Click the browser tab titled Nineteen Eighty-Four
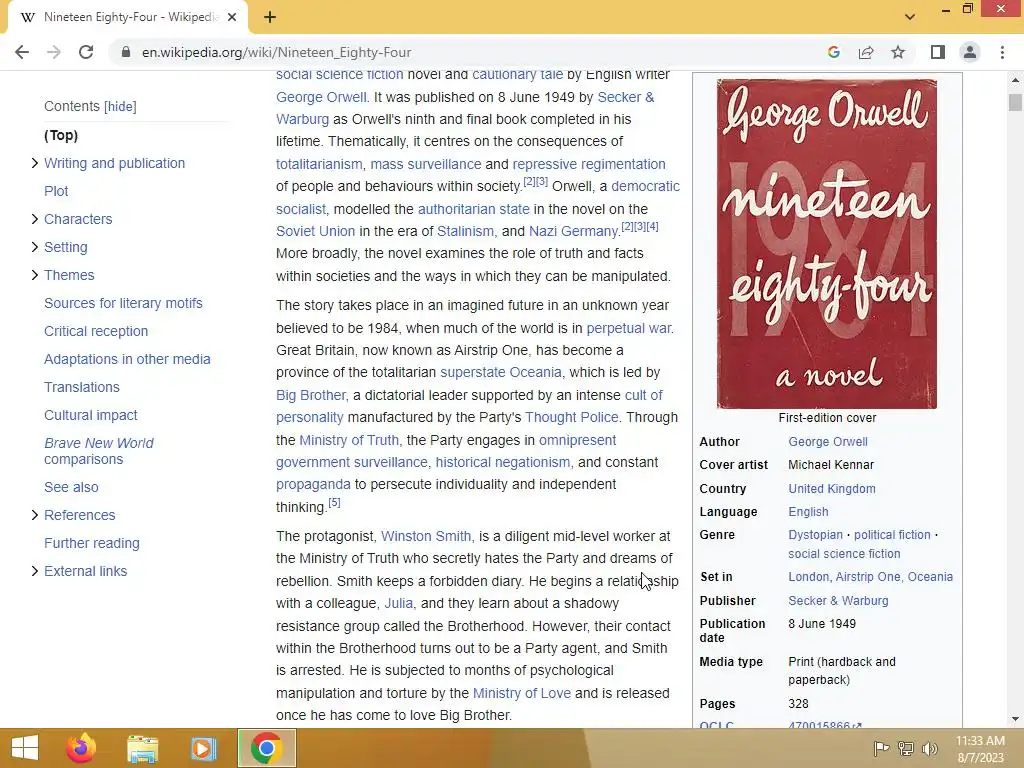Image resolution: width=1024 pixels, height=768 pixels. tap(127, 17)
